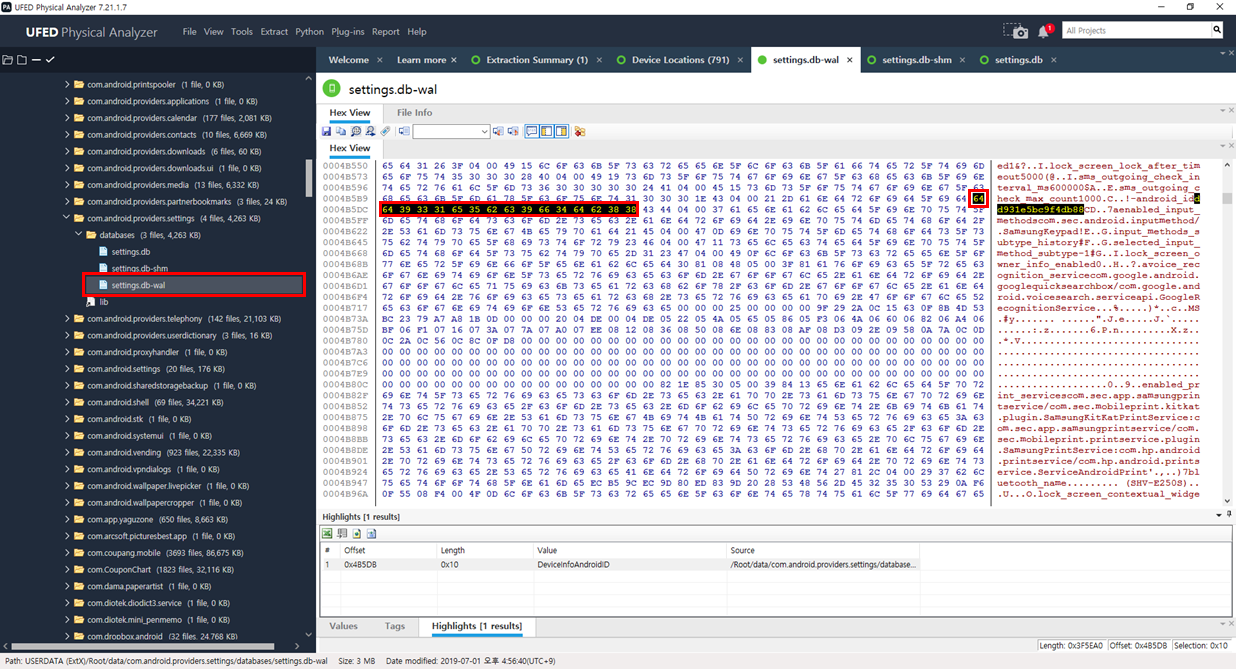Viewport: 1236px width, 669px height.
Task: Click the open-folder icon above the tree
Action: (x=8, y=60)
